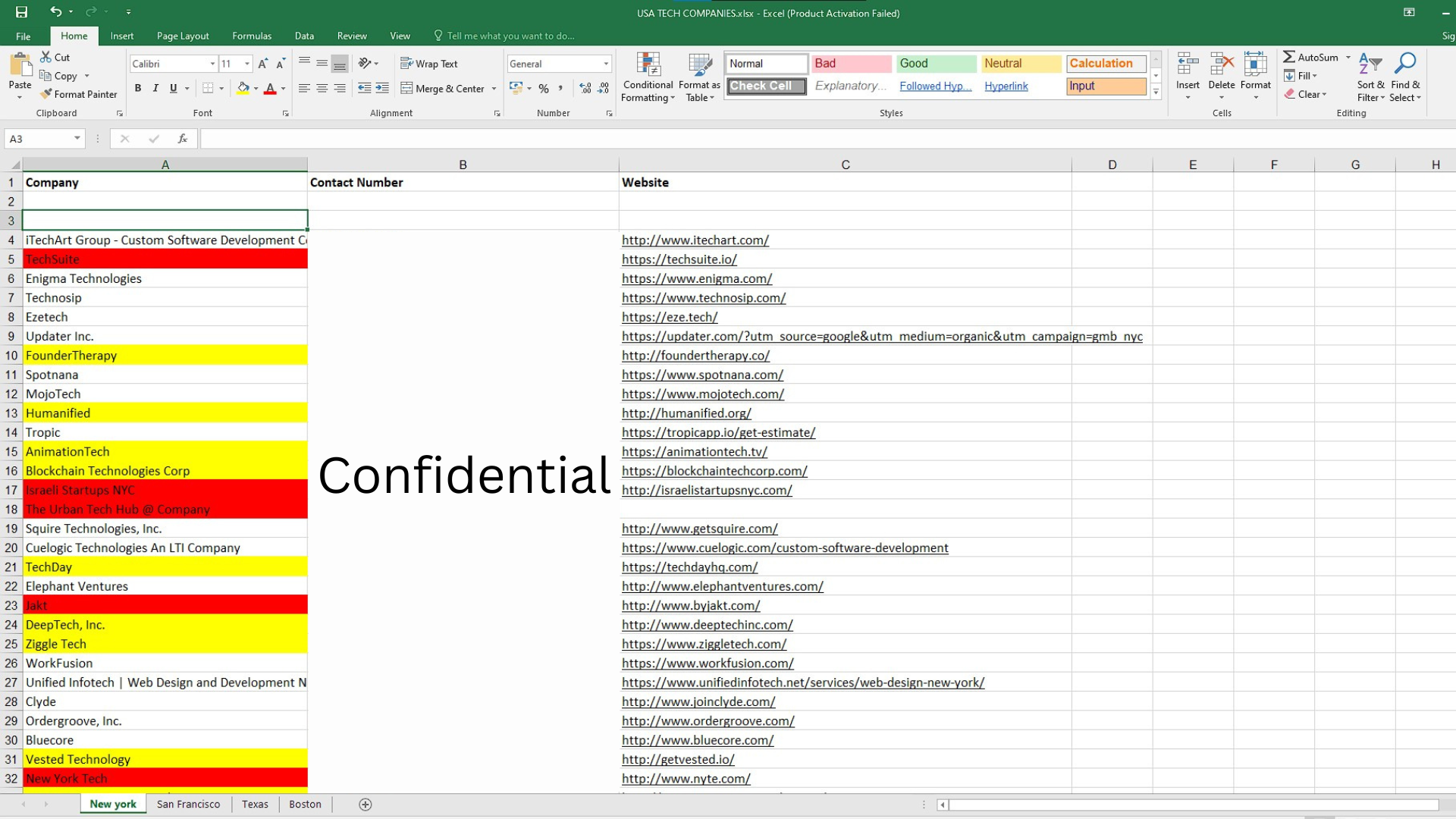Open the Name Box dropdown arrow
Screen dimensions: 1456x819
coord(77,138)
